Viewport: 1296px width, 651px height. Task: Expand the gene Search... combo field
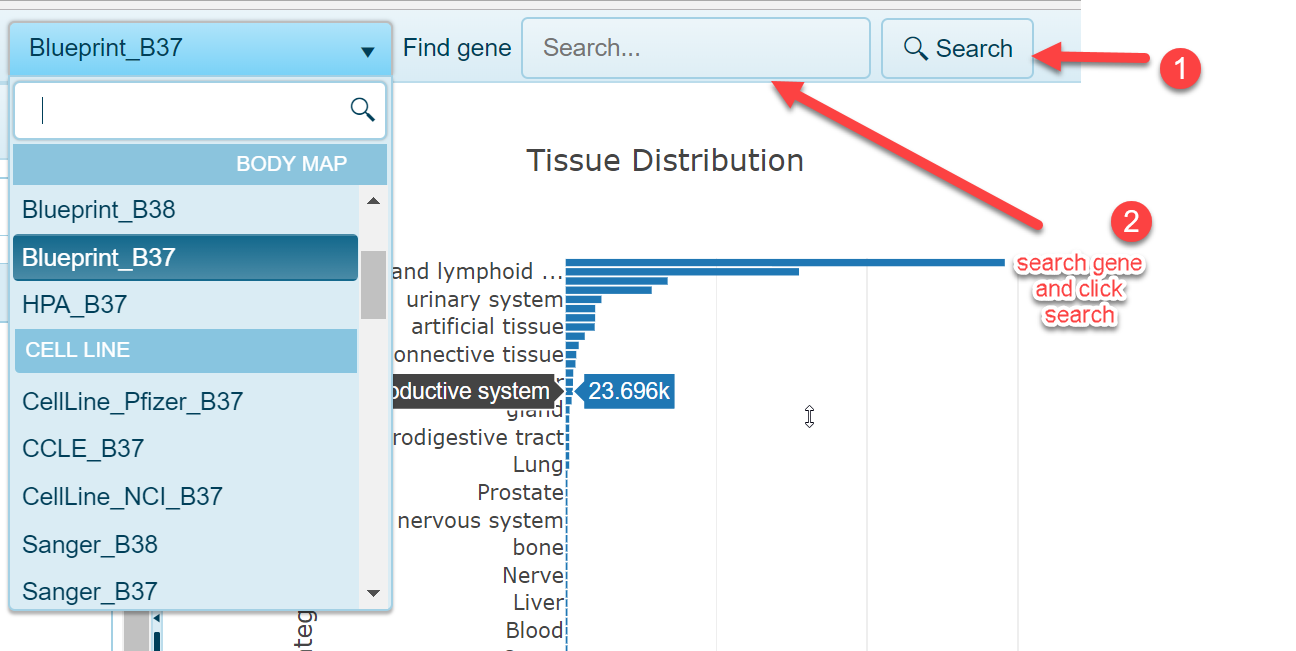[x=695, y=47]
